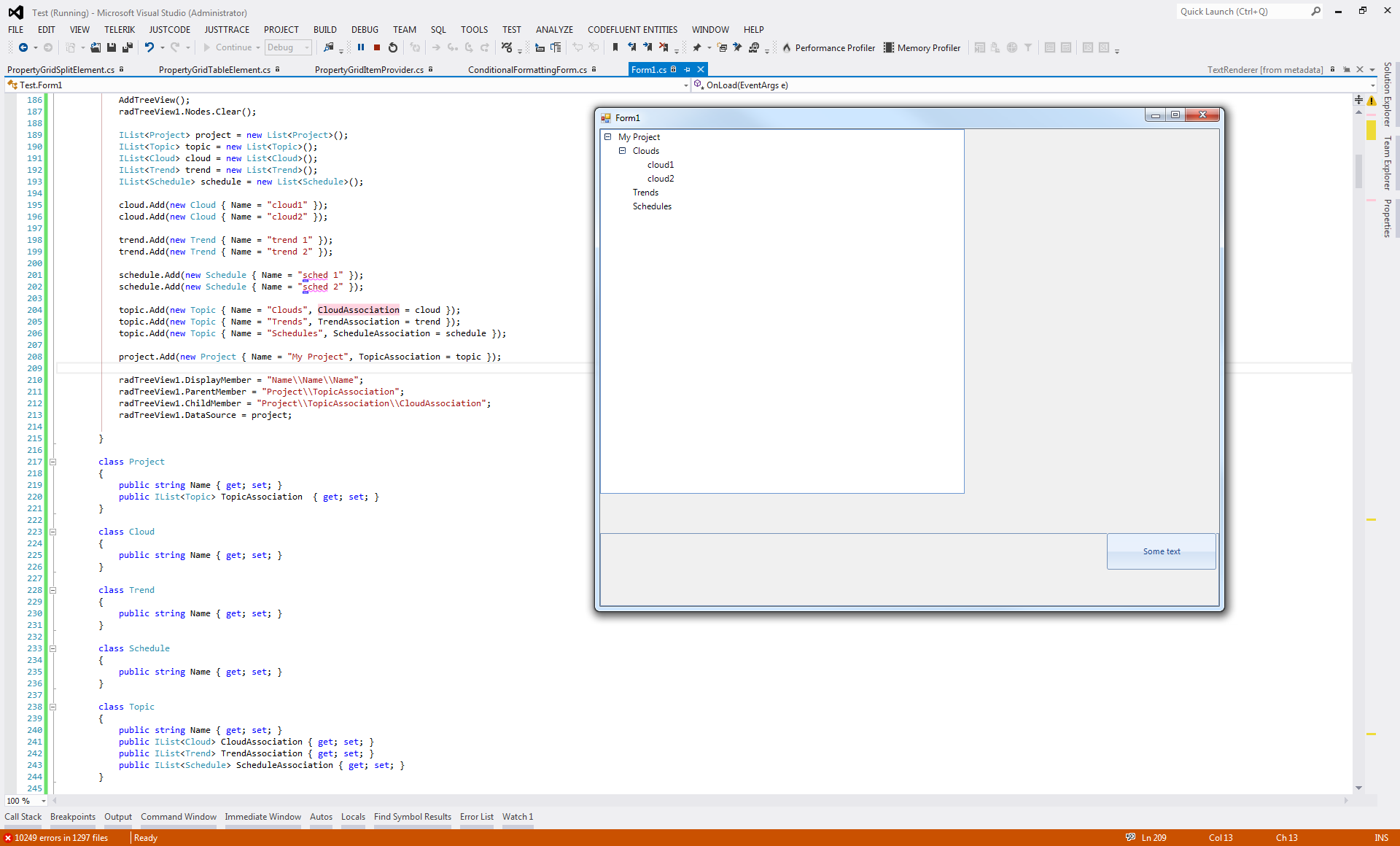Collapse the class Project code region
Image resolution: width=1400 pixels, height=846 pixels.
pos(52,462)
